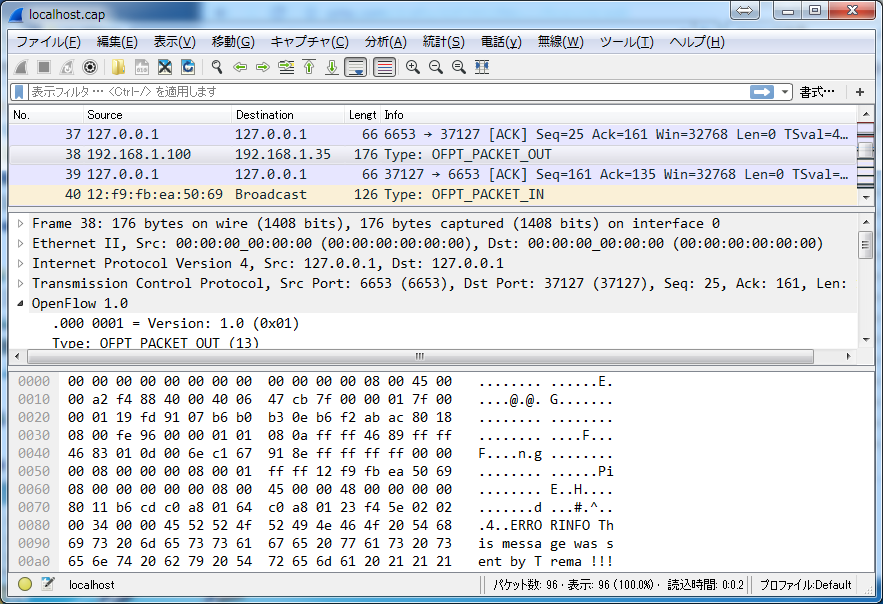
Task: Reset text to normal size icon
Action: [459, 68]
